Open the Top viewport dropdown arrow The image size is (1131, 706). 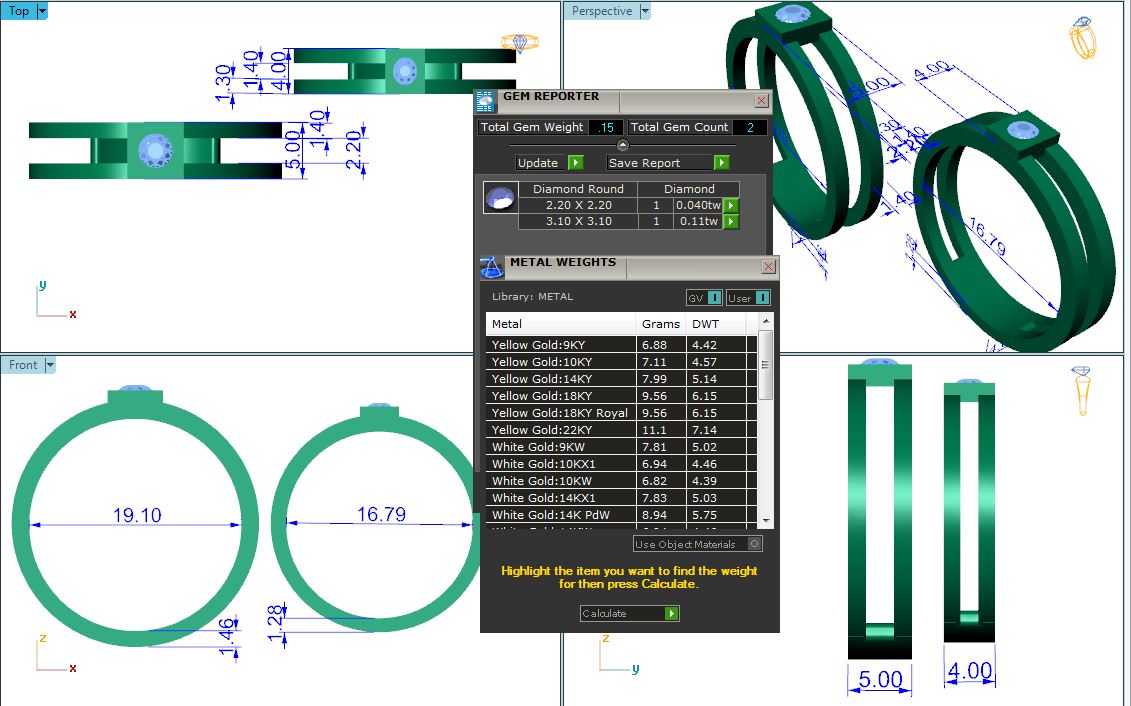pyautogui.click(x=42, y=11)
